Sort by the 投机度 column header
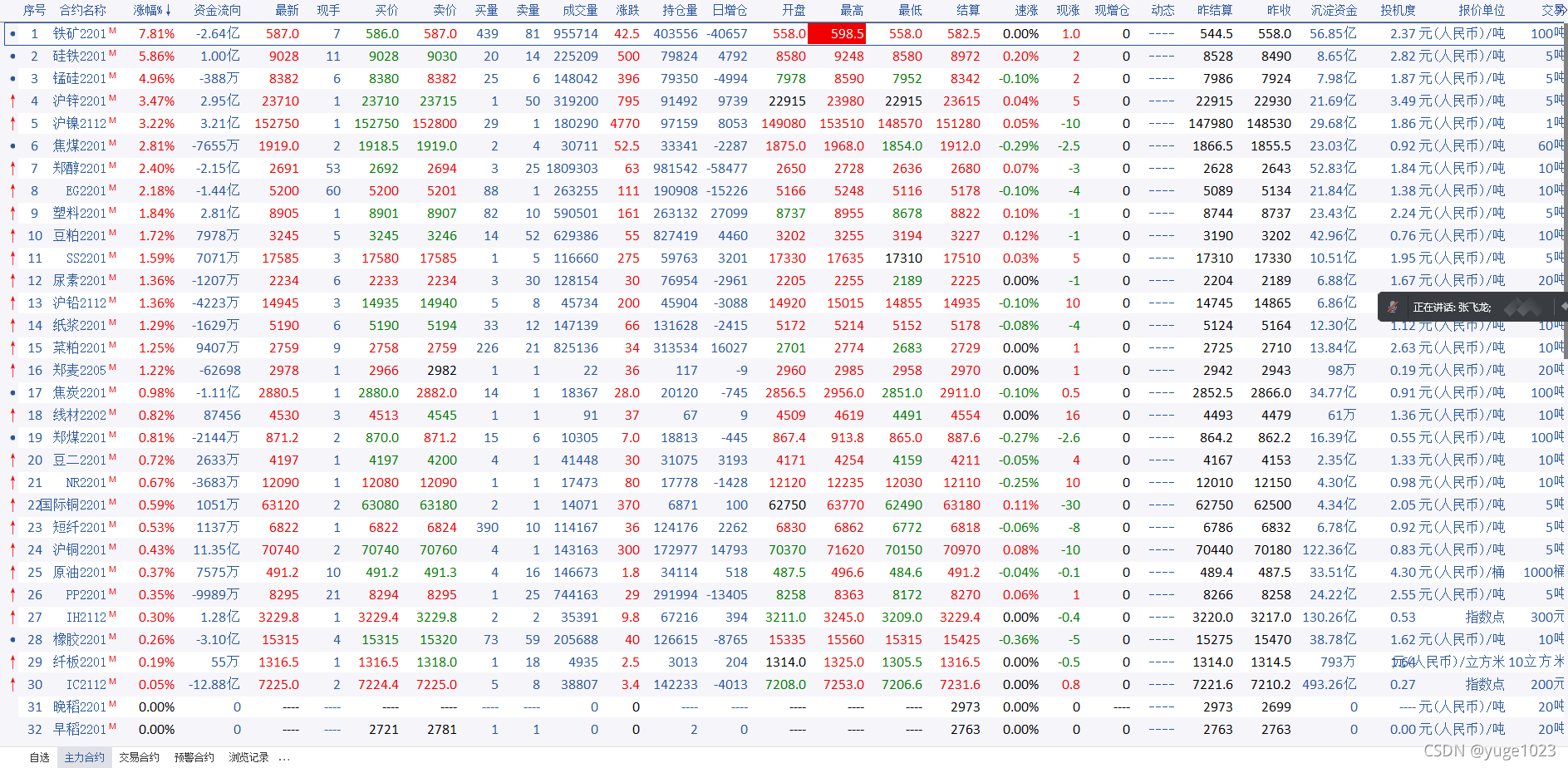 [1398, 10]
